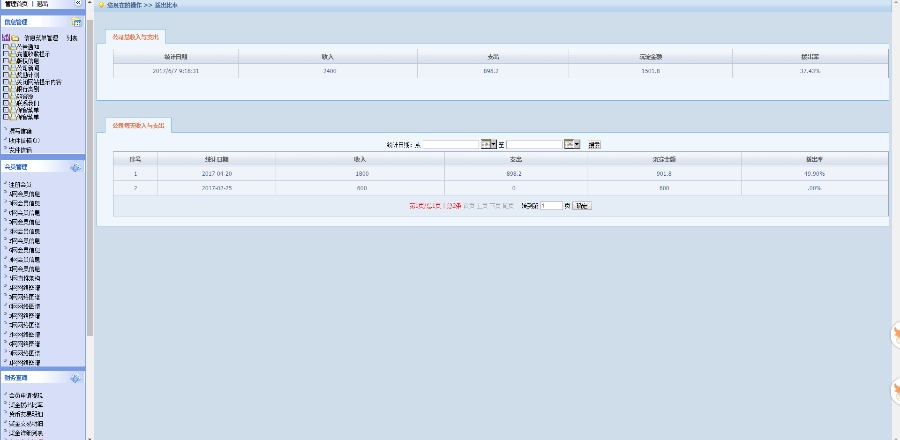Screen dimensions: 900x440
Task: Click the lower orange floating icon at right edge
Action: click(x=895, y=392)
